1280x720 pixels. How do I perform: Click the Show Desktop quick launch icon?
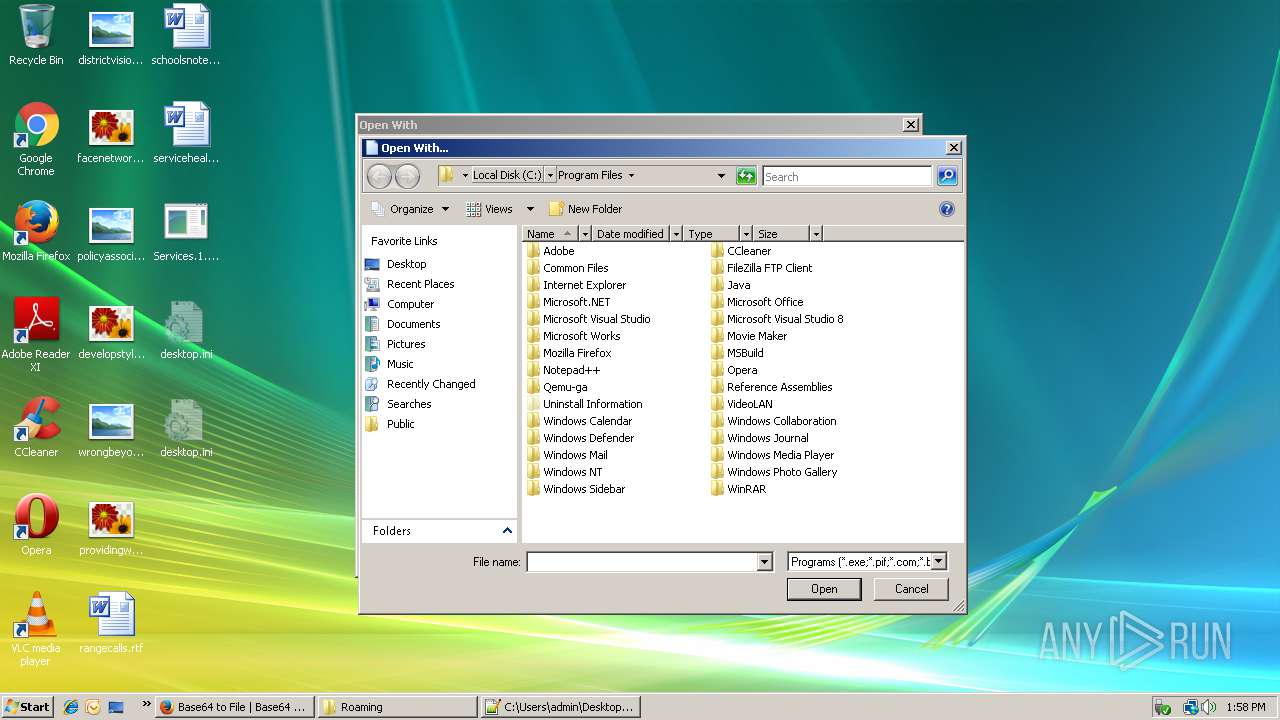[116, 707]
